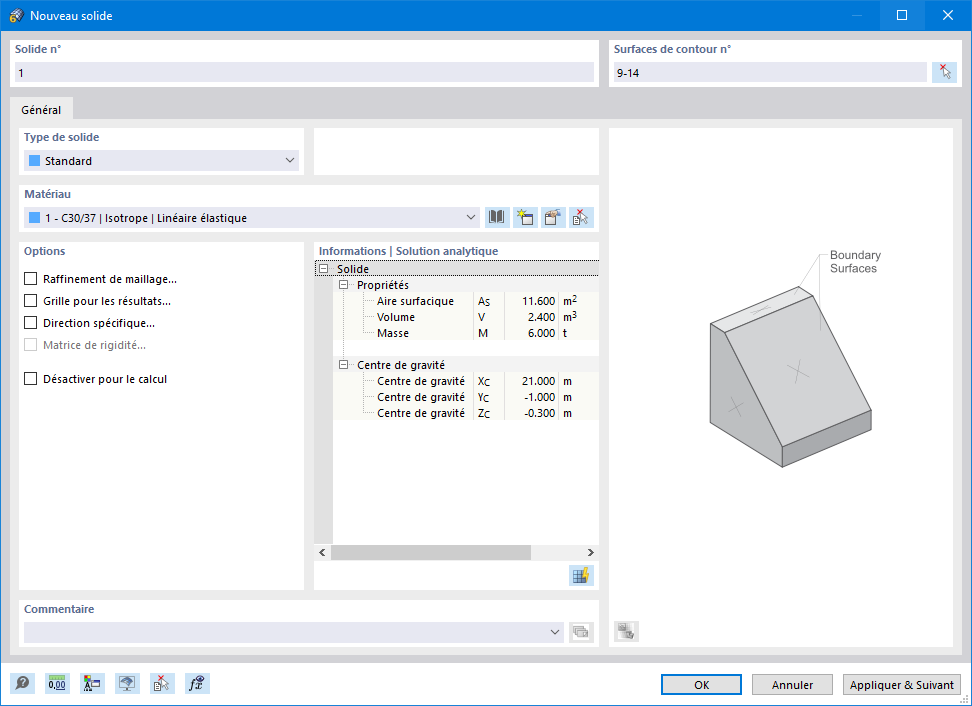Click the Xc value 21.000
972x706 pixels.
[538, 381]
